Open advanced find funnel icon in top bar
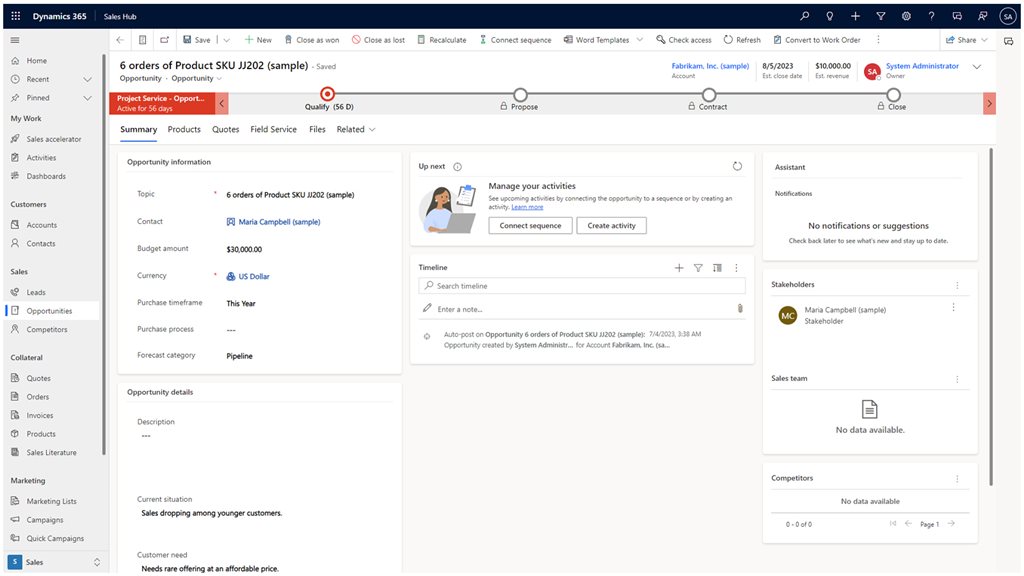This screenshot has width=1024, height=576. [881, 16]
